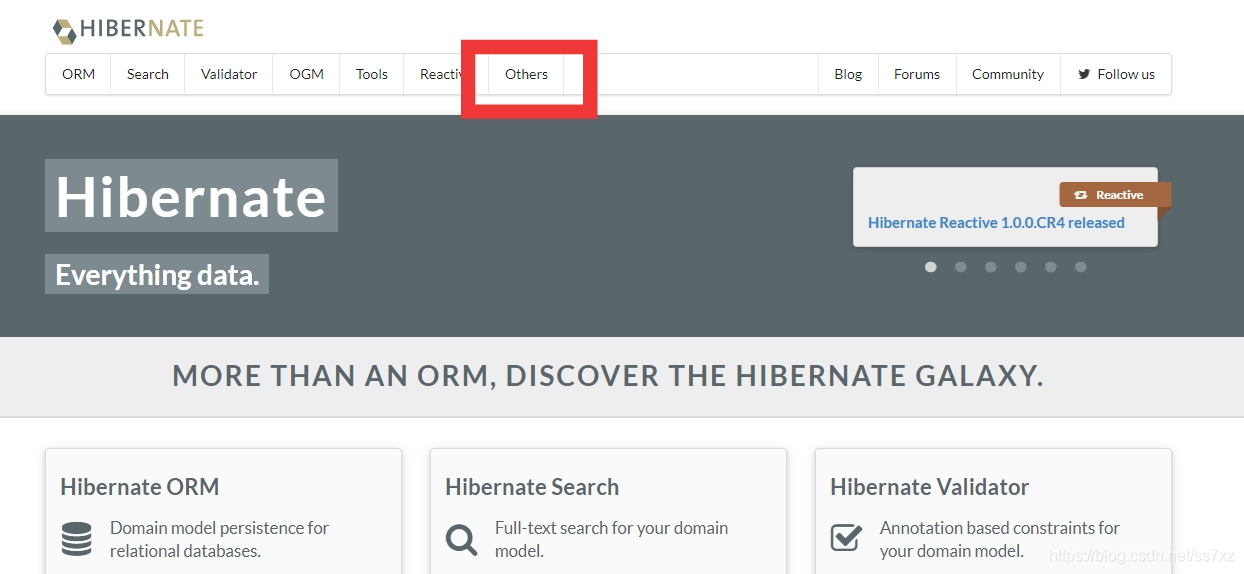1244x574 pixels.
Task: Click the HIBERNATE wordmark in header
Action: (x=142, y=29)
